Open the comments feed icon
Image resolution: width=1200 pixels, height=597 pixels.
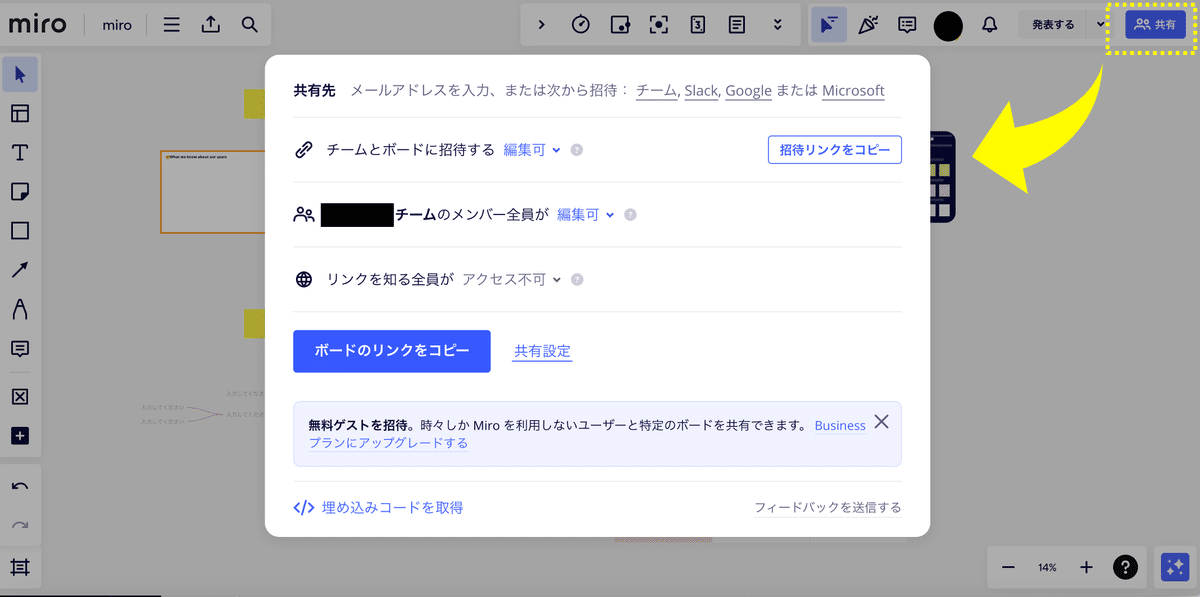coord(907,25)
